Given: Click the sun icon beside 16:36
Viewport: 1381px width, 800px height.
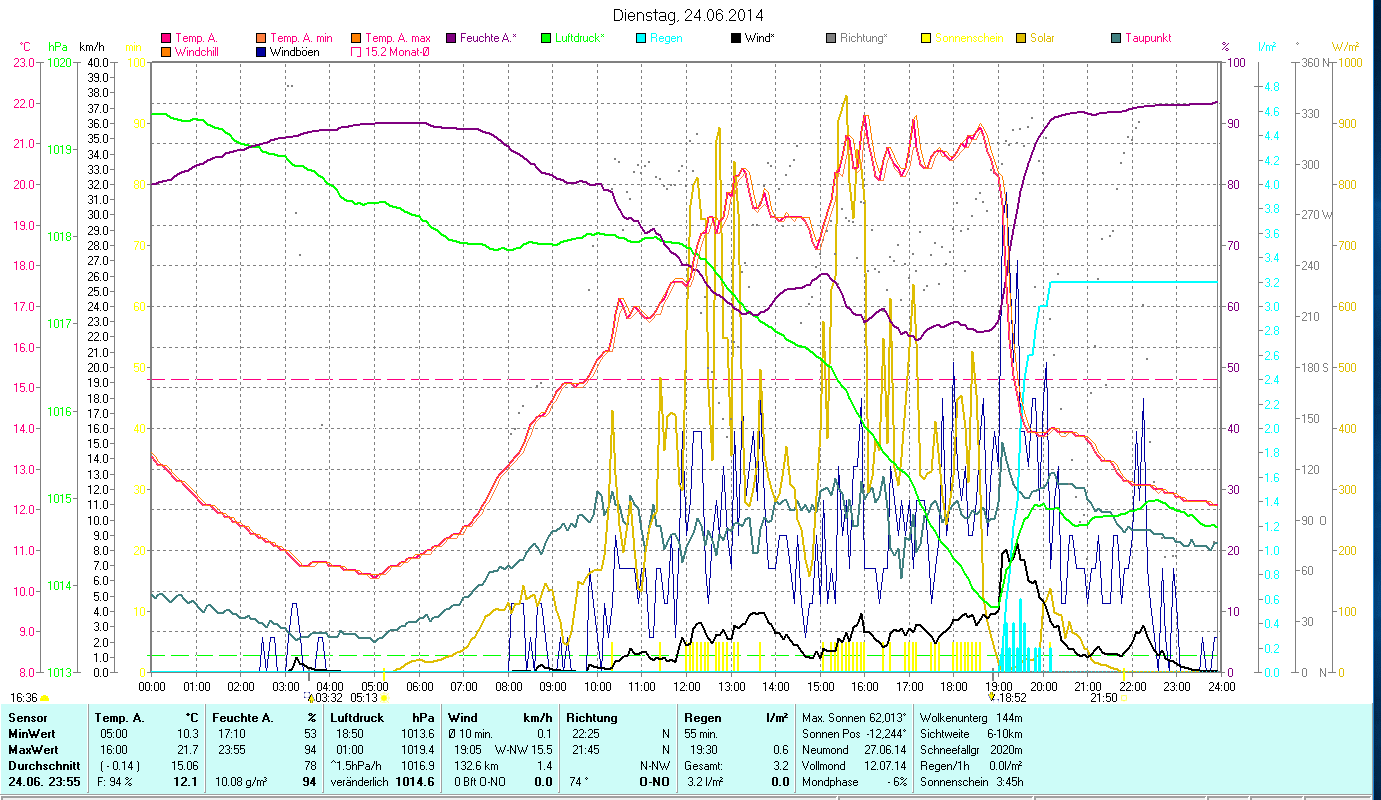Looking at the screenshot, I should pos(44,698).
